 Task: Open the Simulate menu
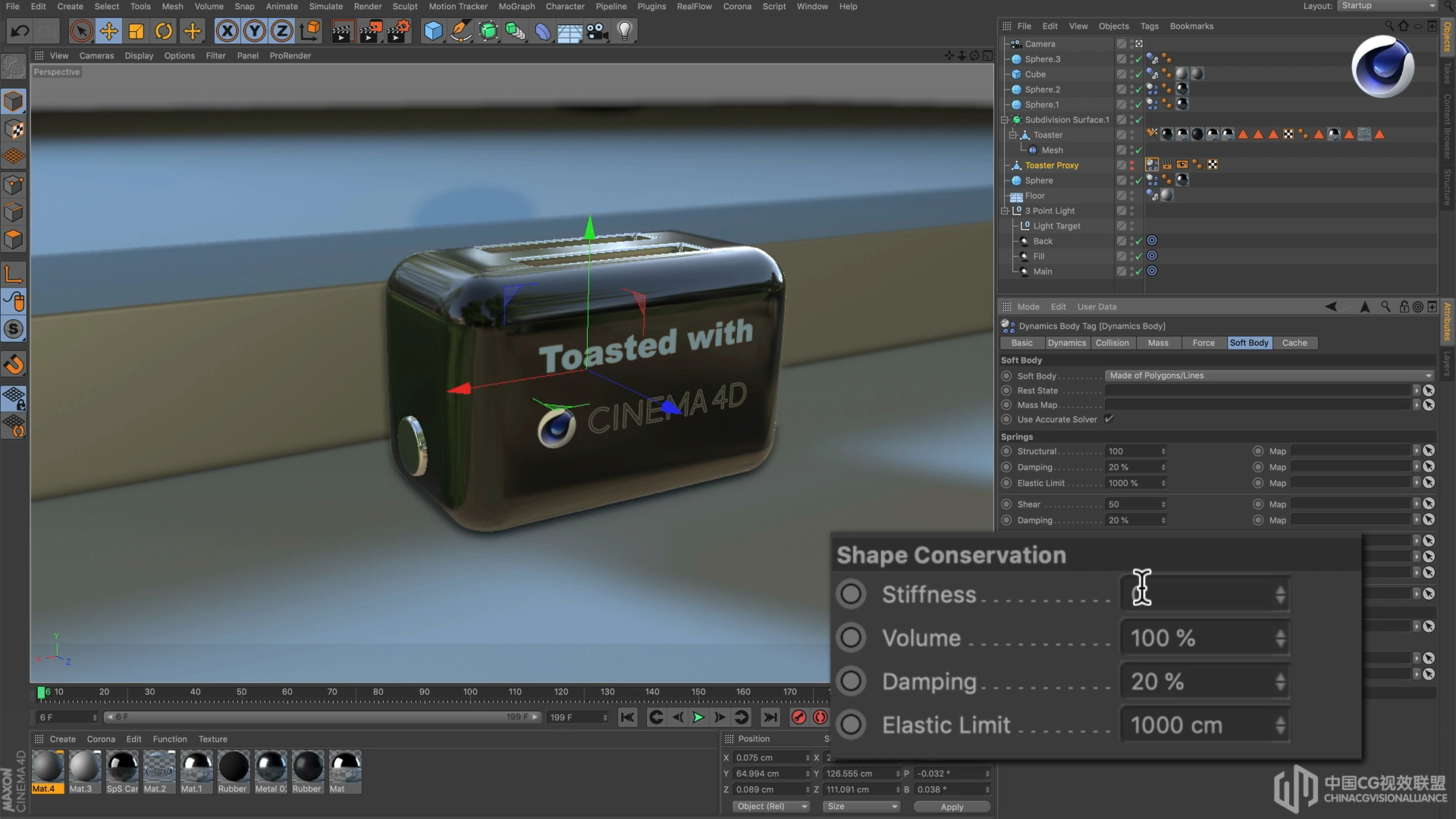[x=325, y=6]
